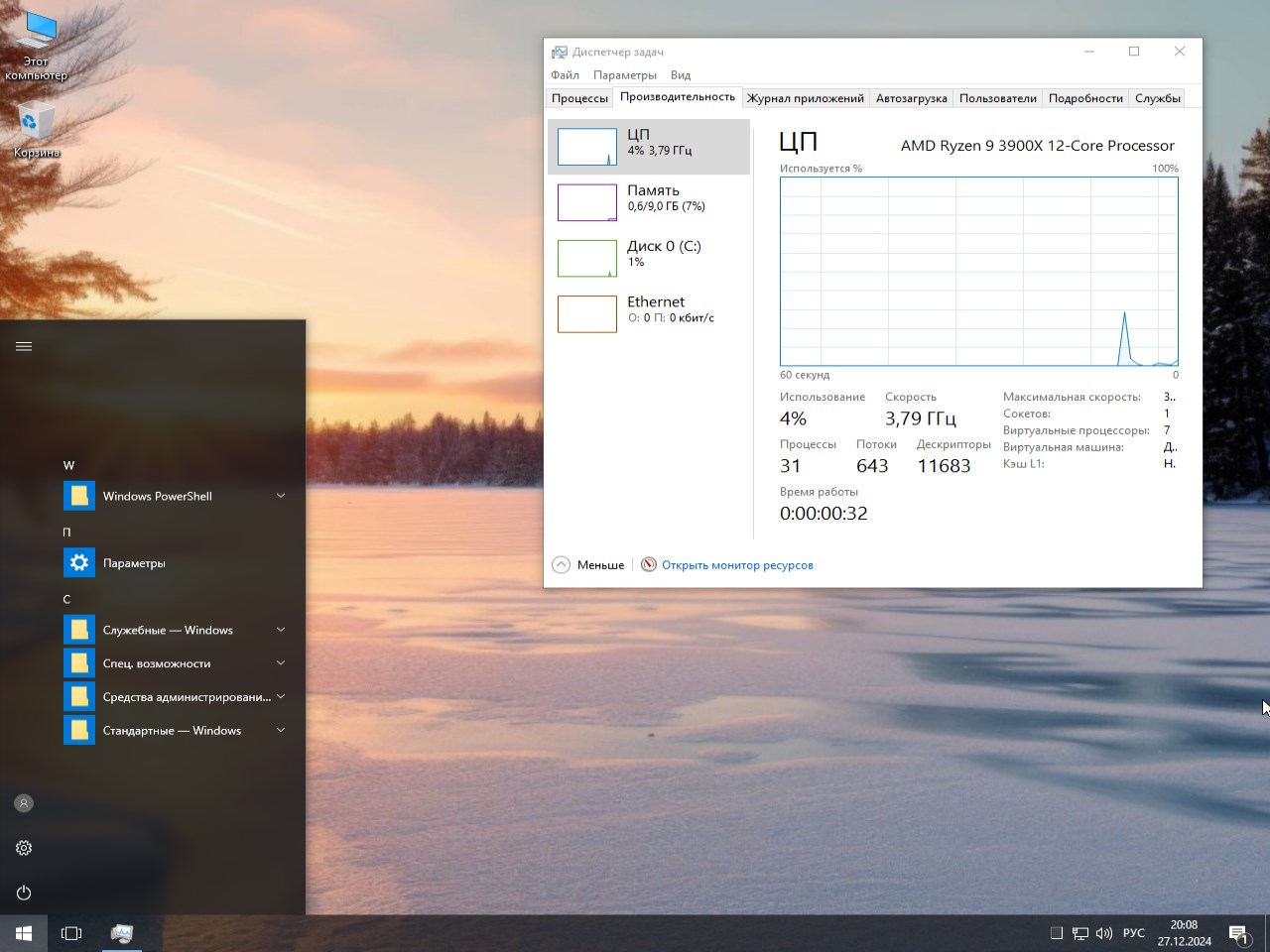Open the Корзина recycle bin icon
The width and height of the screenshot is (1270, 952).
pyautogui.click(x=36, y=130)
